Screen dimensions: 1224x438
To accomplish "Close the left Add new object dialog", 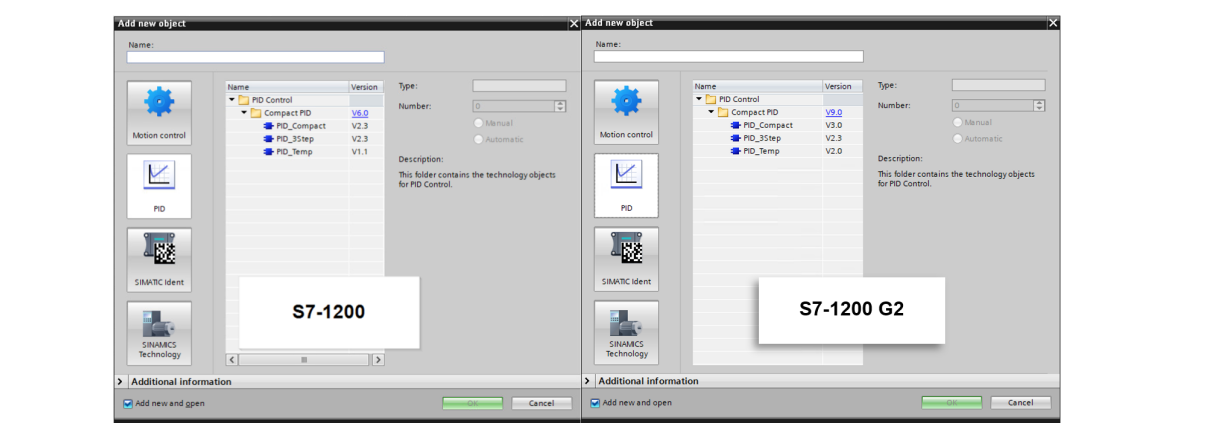I will coord(573,23).
